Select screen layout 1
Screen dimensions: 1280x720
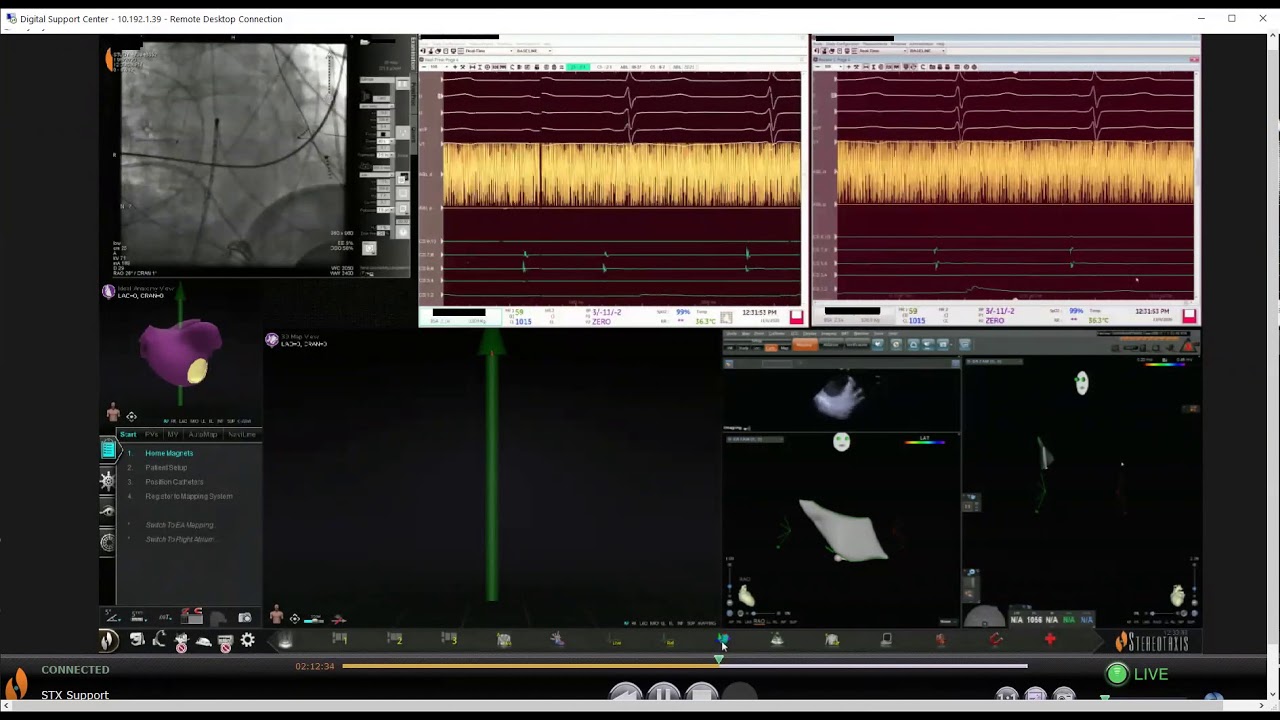(340, 639)
